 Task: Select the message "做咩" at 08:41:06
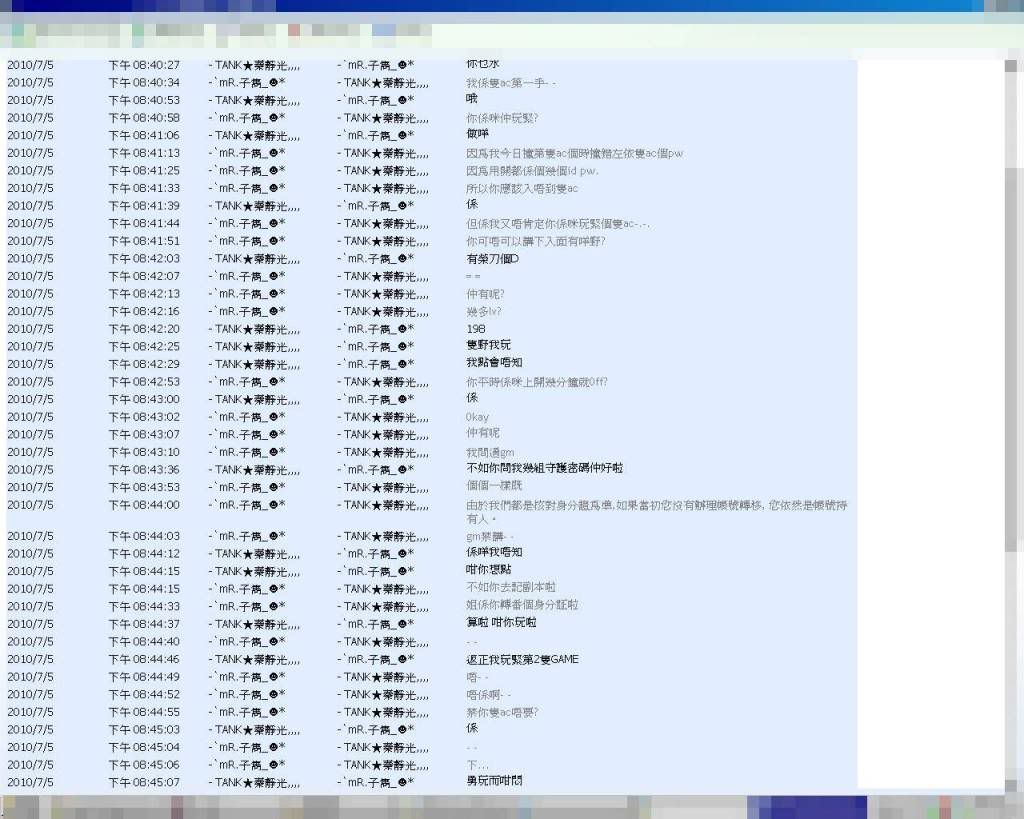coord(477,135)
